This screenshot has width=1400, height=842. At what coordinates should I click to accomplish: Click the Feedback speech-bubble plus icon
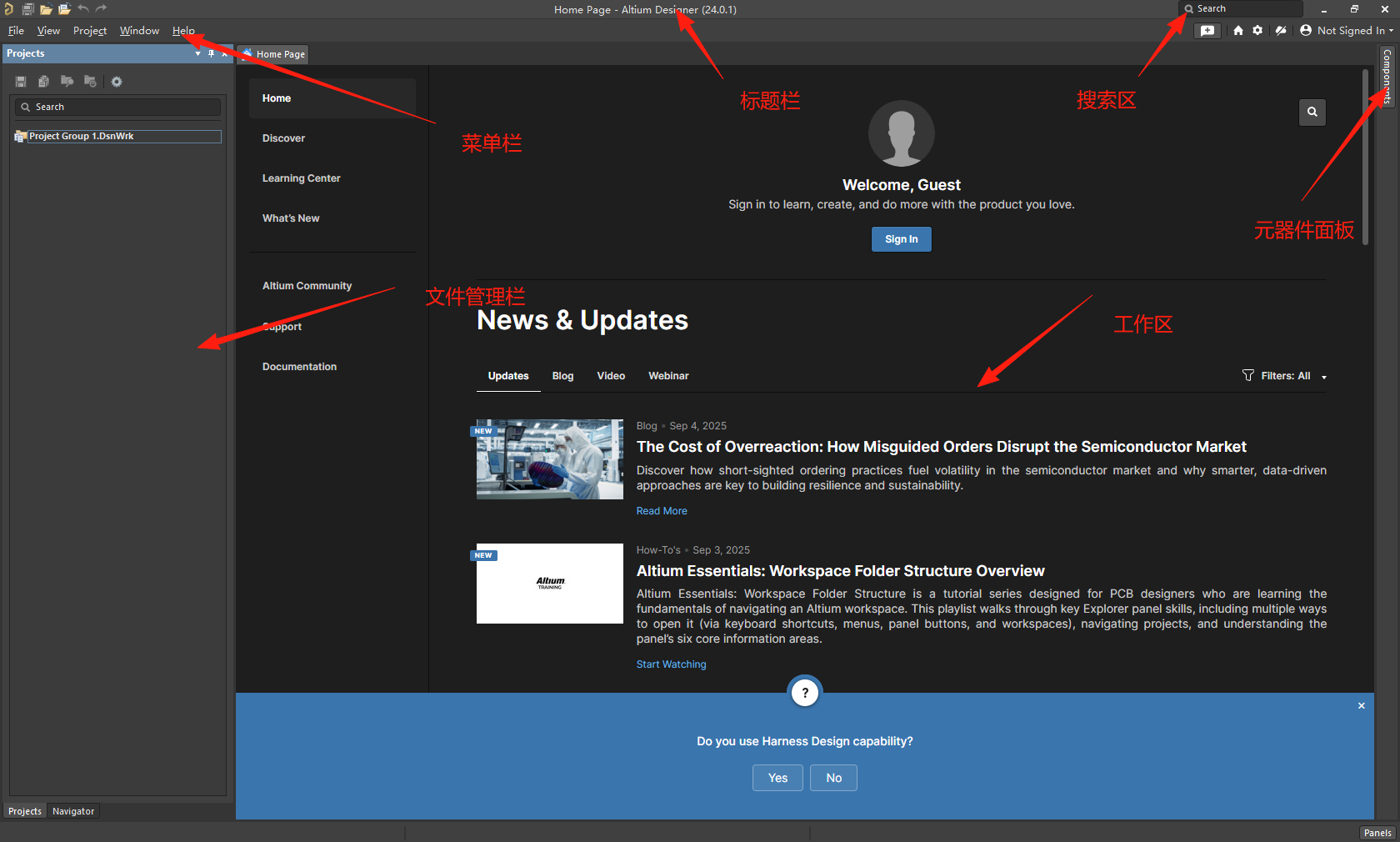(x=1207, y=31)
